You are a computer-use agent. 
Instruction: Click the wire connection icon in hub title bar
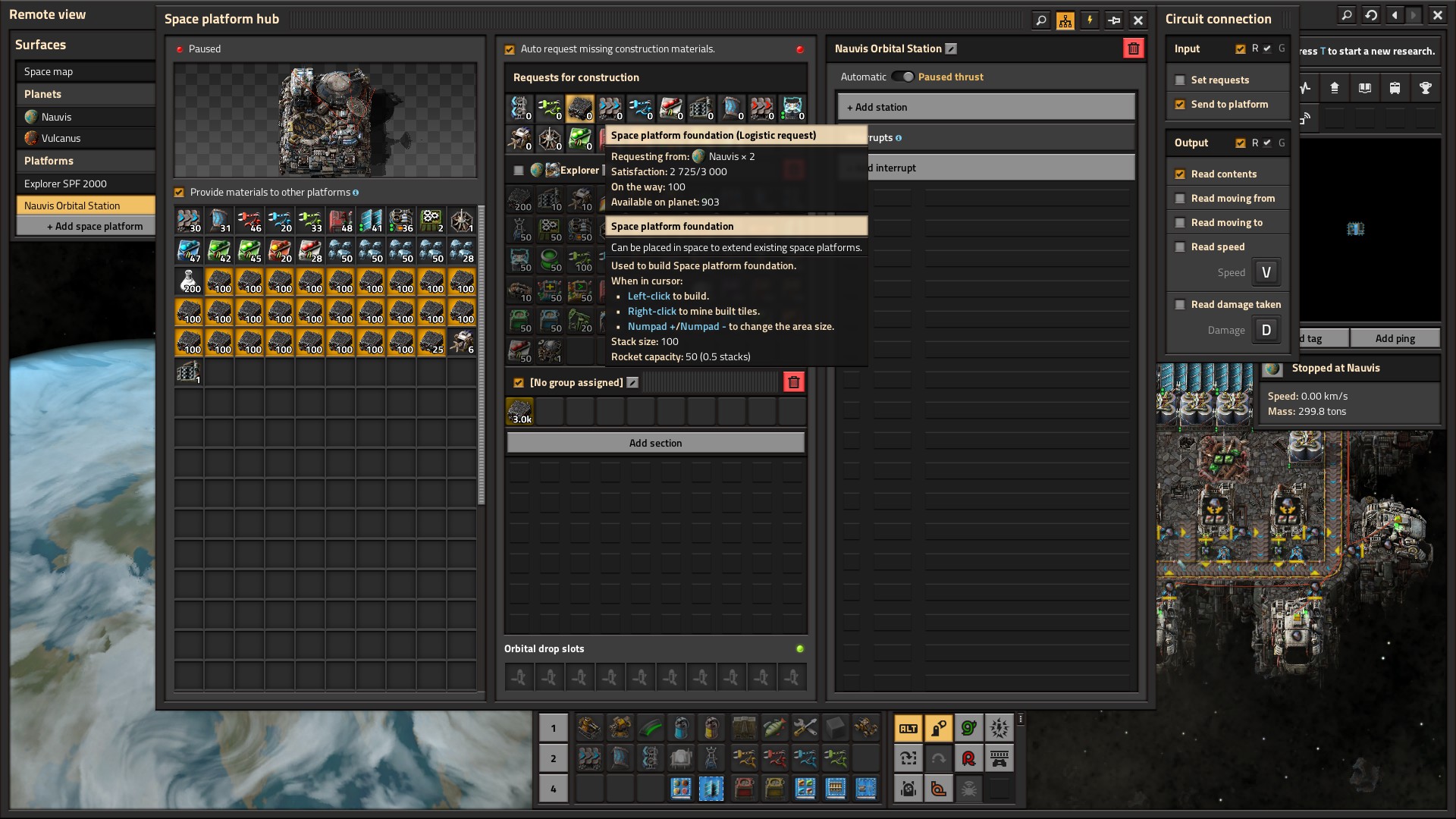1114,20
